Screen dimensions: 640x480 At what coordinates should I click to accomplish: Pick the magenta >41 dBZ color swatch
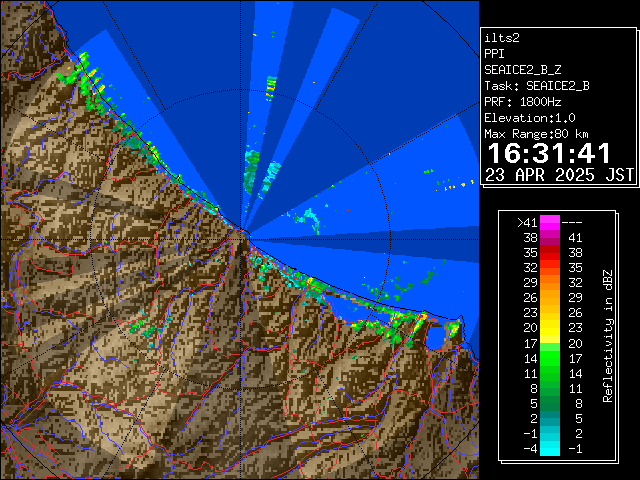(x=550, y=223)
